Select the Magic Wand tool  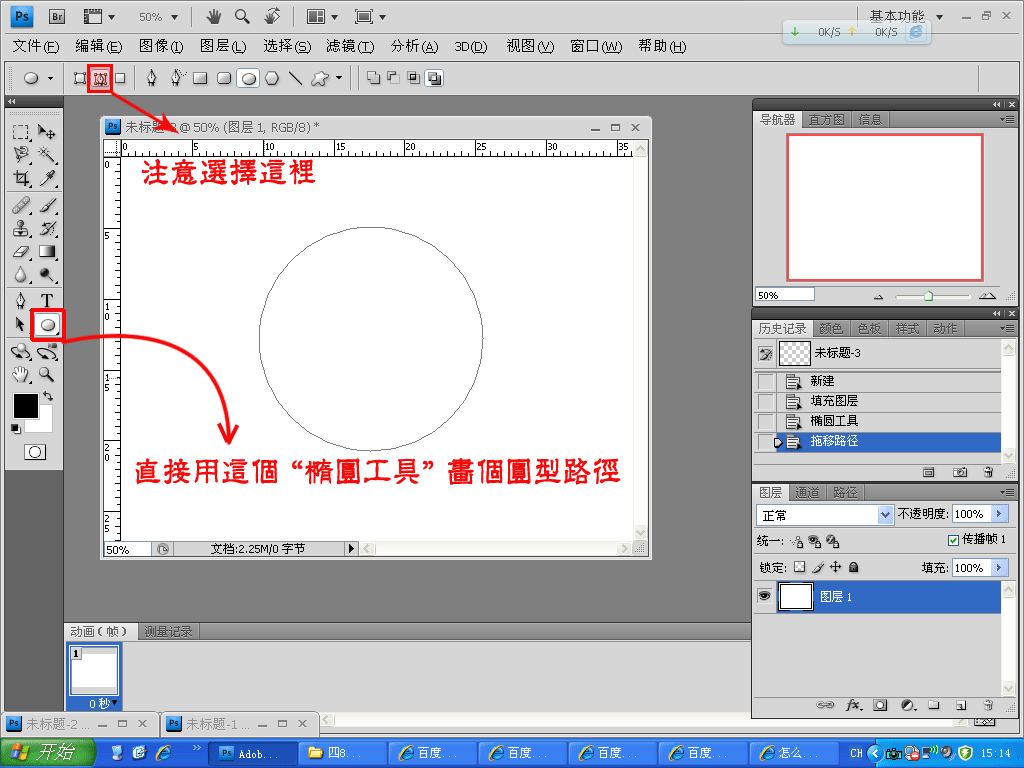coord(46,155)
